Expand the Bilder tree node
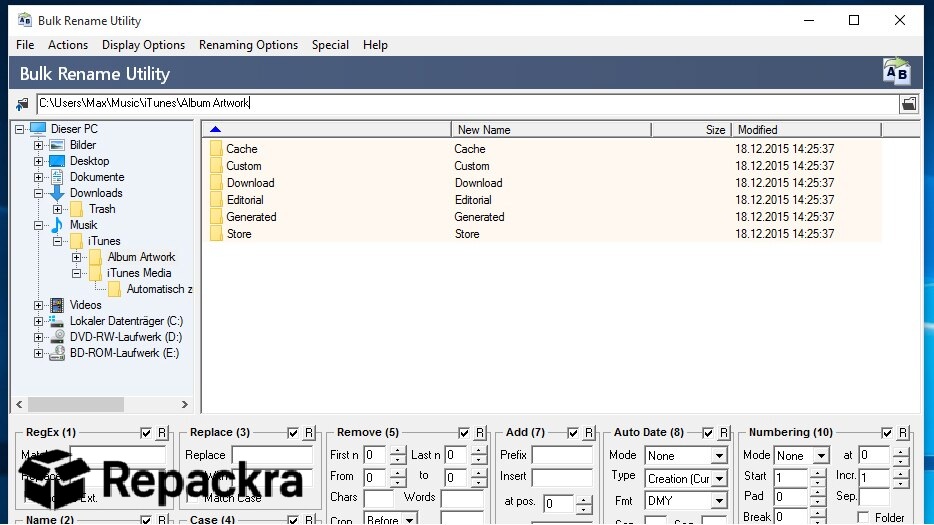 [38, 145]
